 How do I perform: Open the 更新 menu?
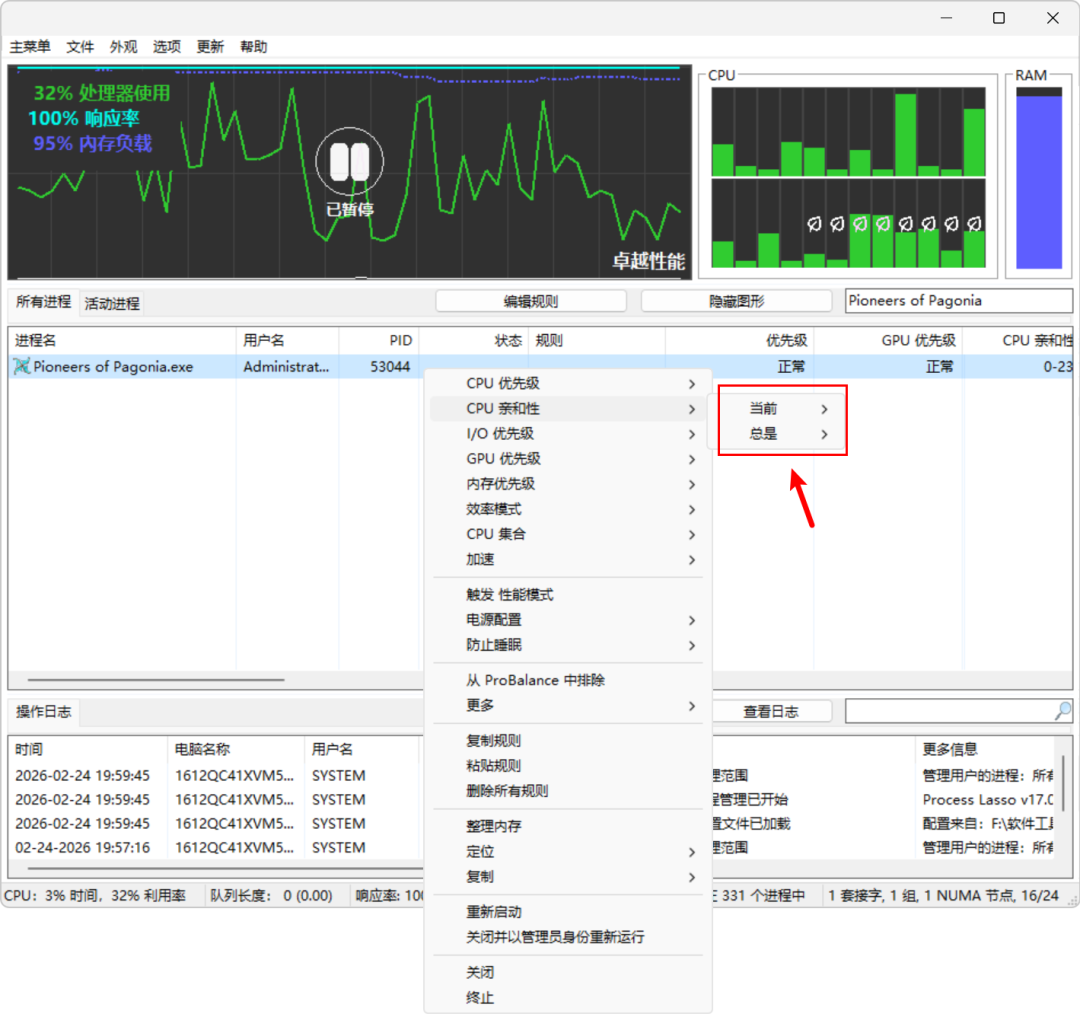[210, 47]
